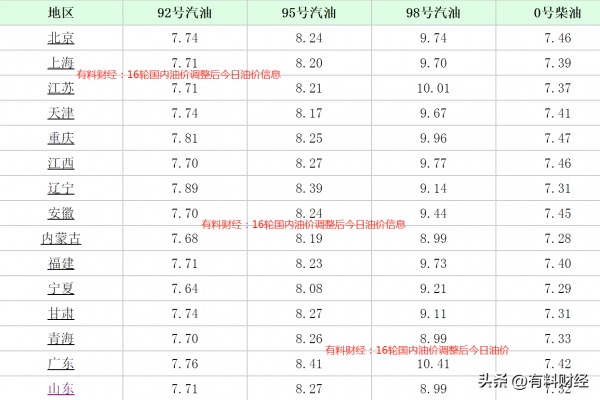The height and width of the screenshot is (400, 600).
Task: Select the 宁夏 region link
Action: [x=61, y=288]
